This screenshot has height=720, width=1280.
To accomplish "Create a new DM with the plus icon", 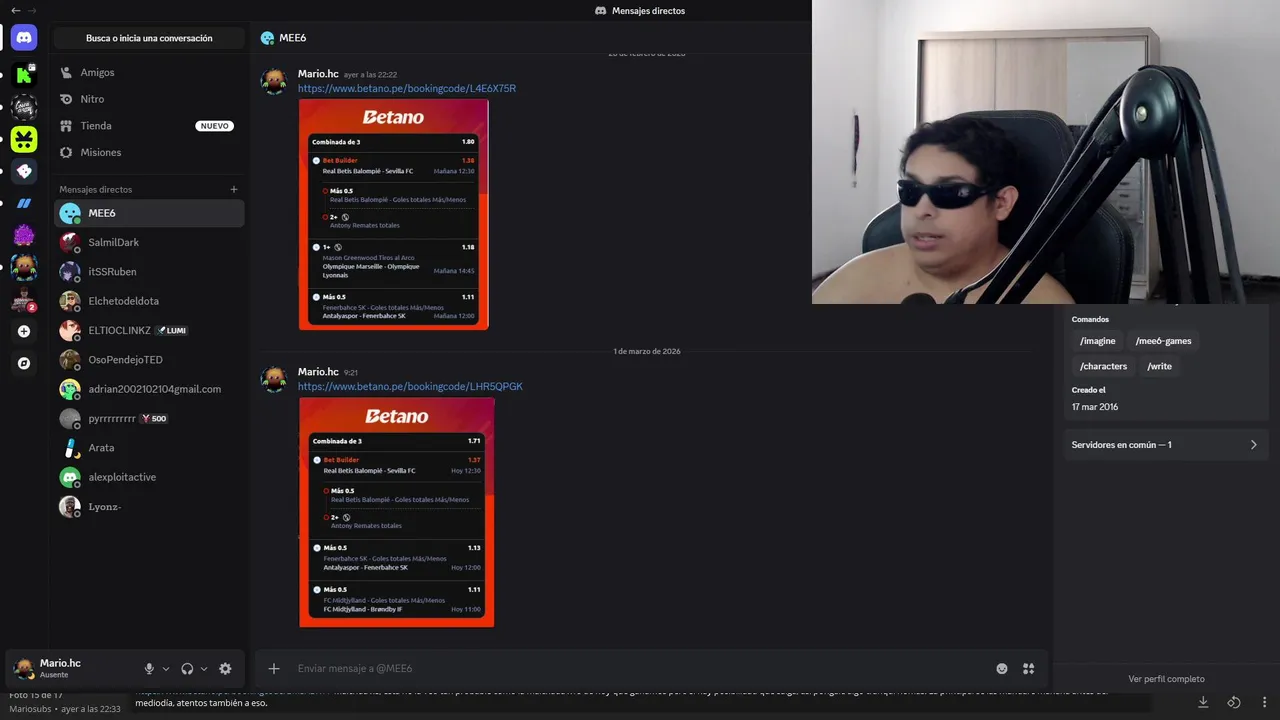I will tap(234, 189).
